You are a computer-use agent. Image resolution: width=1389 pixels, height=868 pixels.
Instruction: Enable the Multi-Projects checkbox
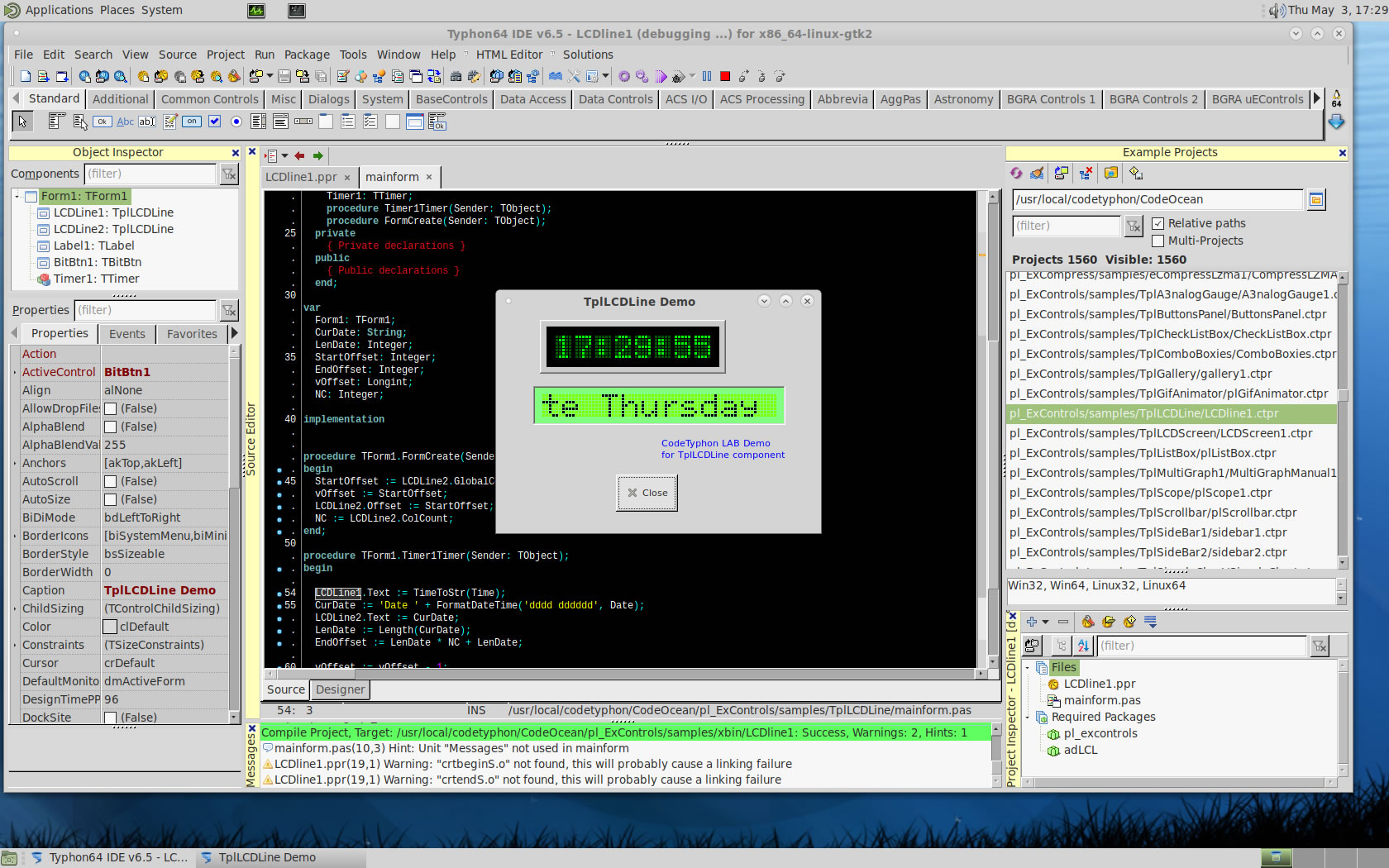click(x=1158, y=241)
